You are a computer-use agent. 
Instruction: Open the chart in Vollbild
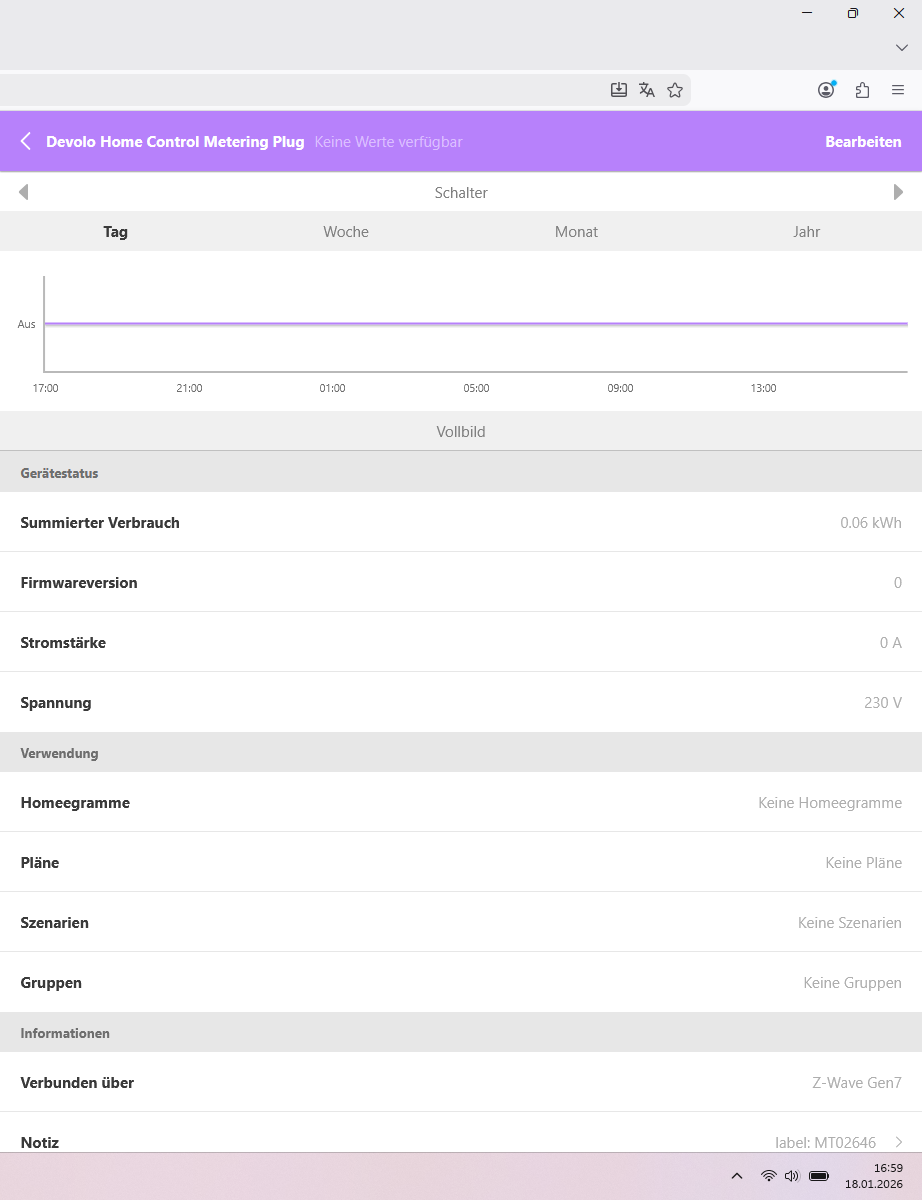pyautogui.click(x=461, y=432)
